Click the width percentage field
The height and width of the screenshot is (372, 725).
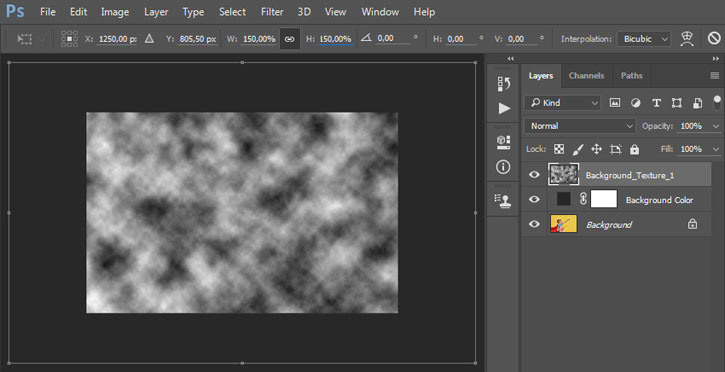click(259, 39)
